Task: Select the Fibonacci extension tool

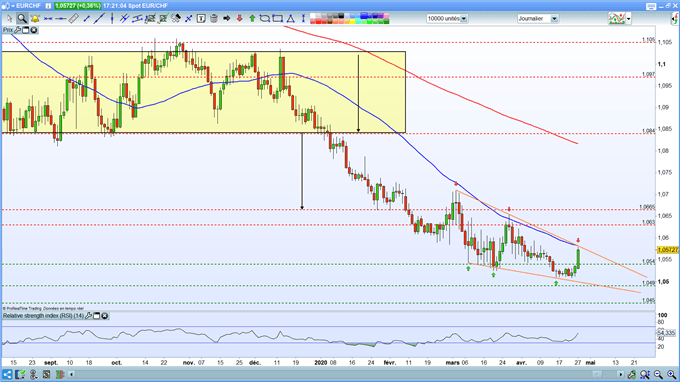Action: (x=163, y=19)
